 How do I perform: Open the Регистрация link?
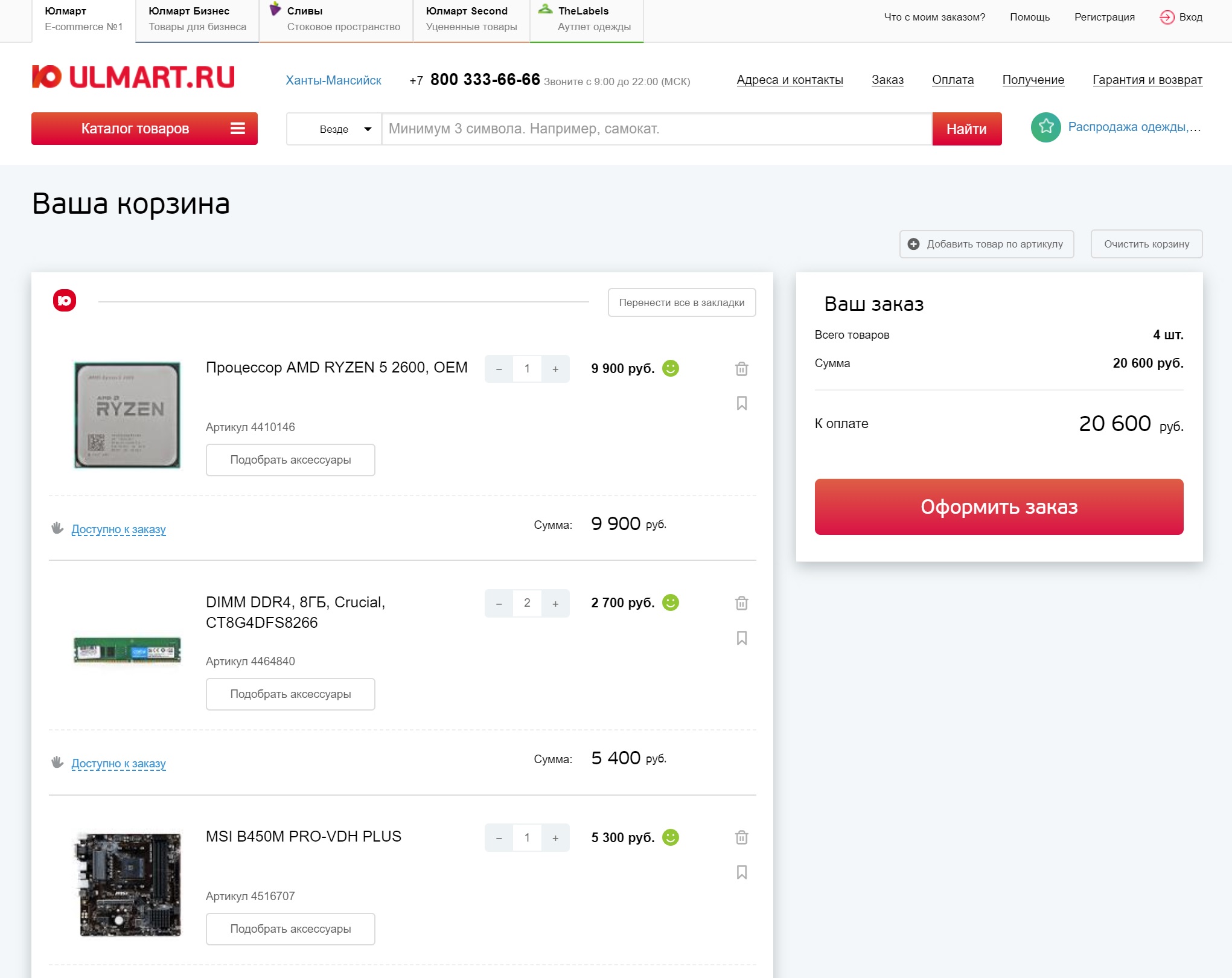pyautogui.click(x=1104, y=17)
